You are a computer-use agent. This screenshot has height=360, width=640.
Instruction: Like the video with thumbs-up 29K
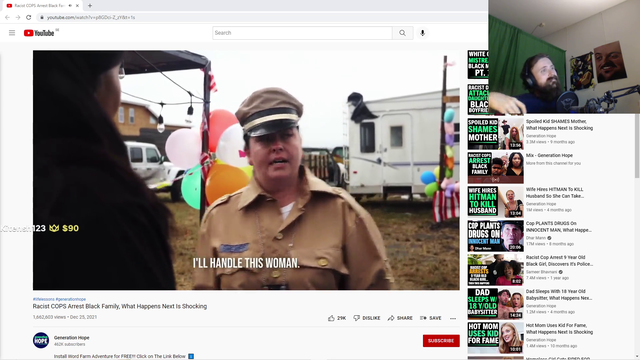point(337,318)
